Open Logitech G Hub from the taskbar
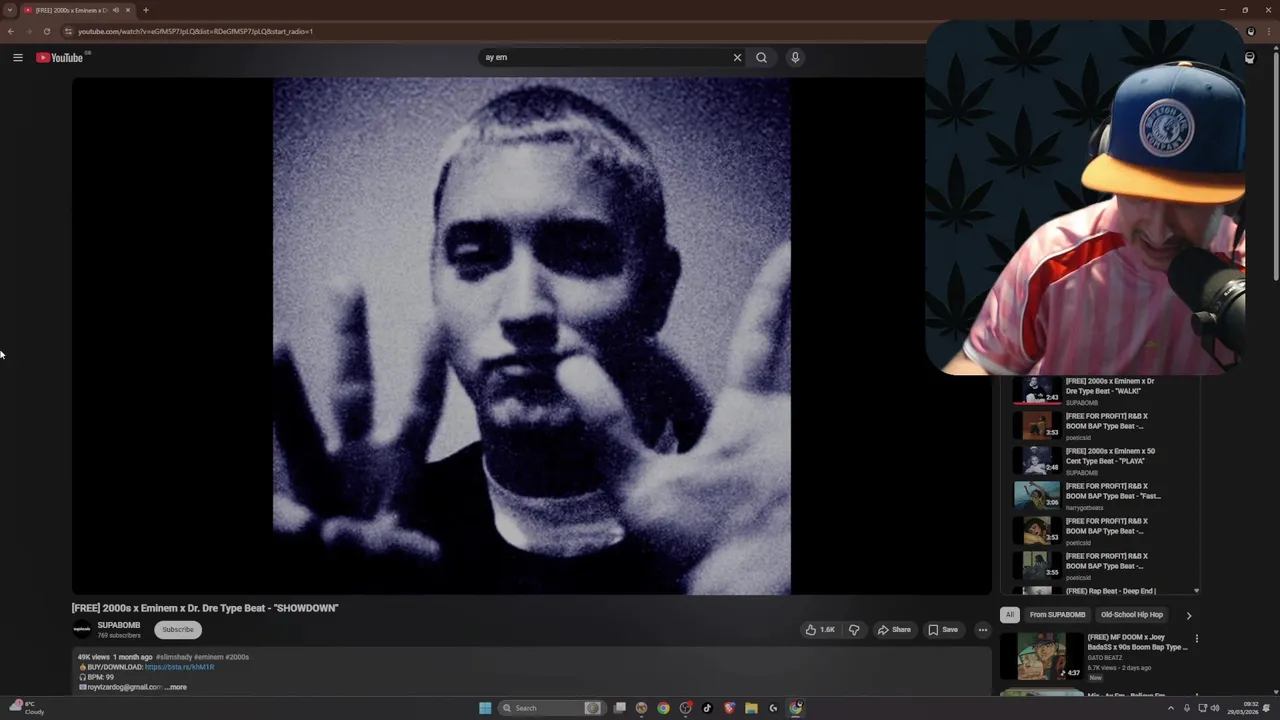This screenshot has width=1280, height=720. pos(773,708)
